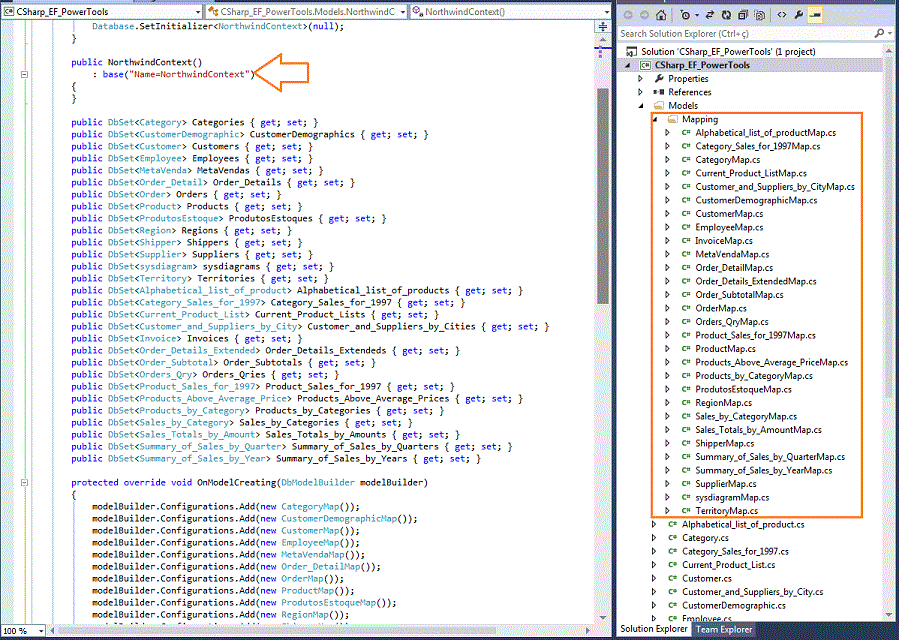Toggle Sync with Active Document
The width and height of the screenshot is (899, 640).
coord(710,15)
